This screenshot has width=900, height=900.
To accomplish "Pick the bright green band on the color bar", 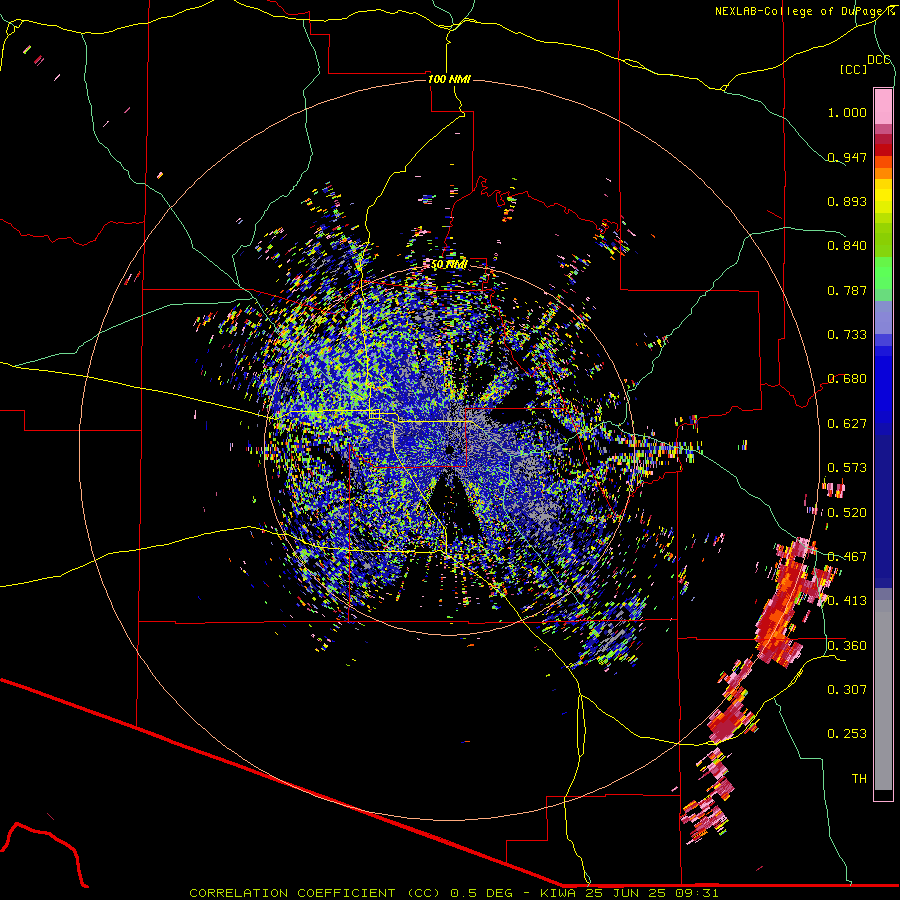I will click(x=883, y=273).
